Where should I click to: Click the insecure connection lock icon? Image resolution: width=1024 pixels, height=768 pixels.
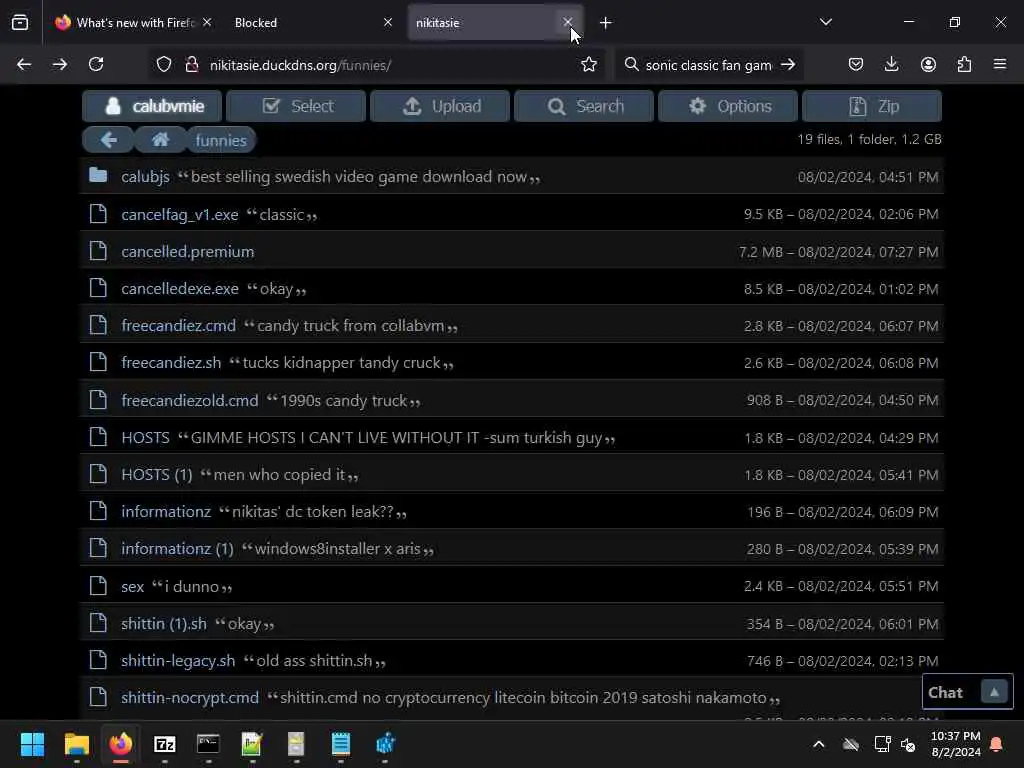coord(191,64)
